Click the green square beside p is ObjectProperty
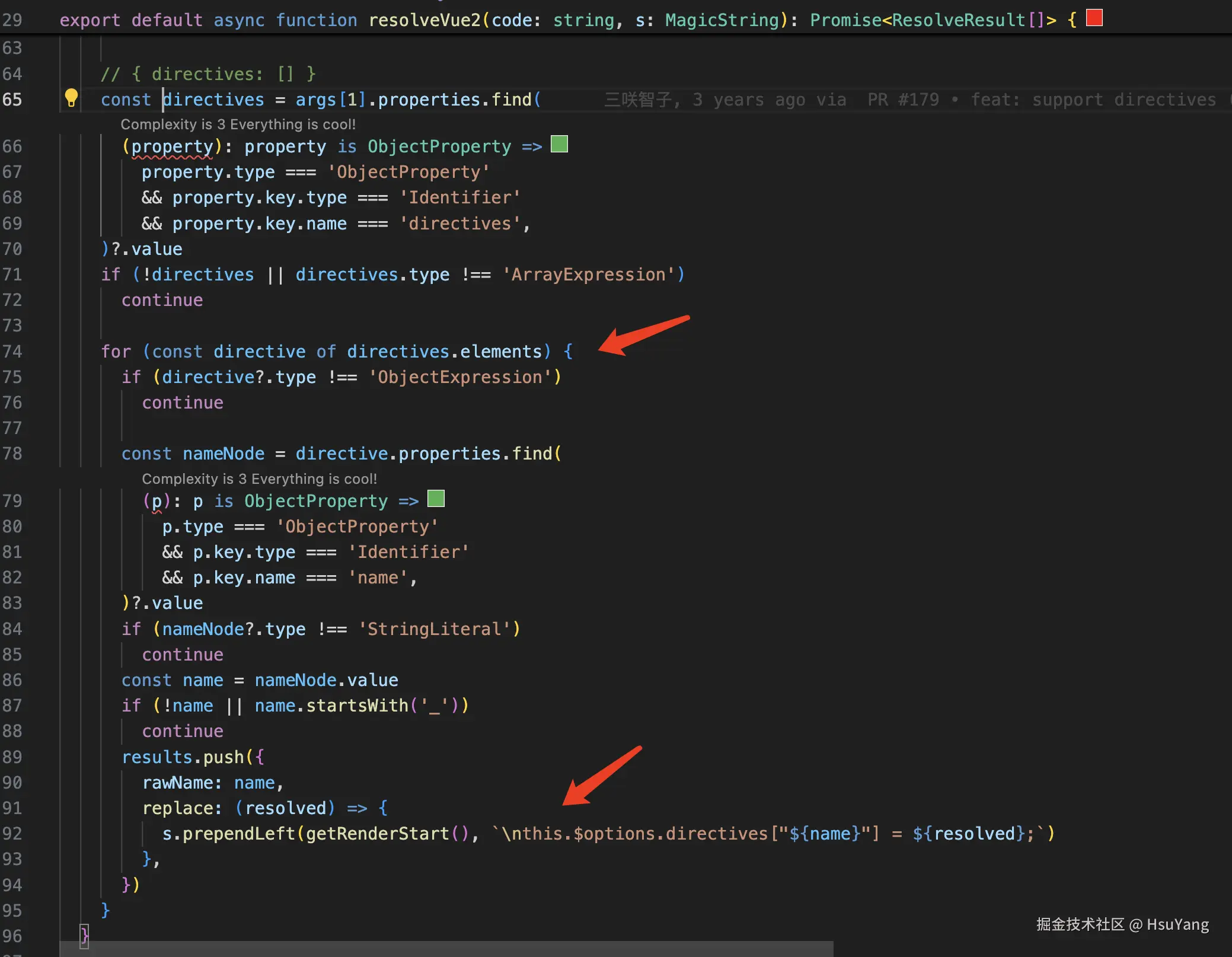This screenshot has height=957, width=1232. (x=436, y=499)
